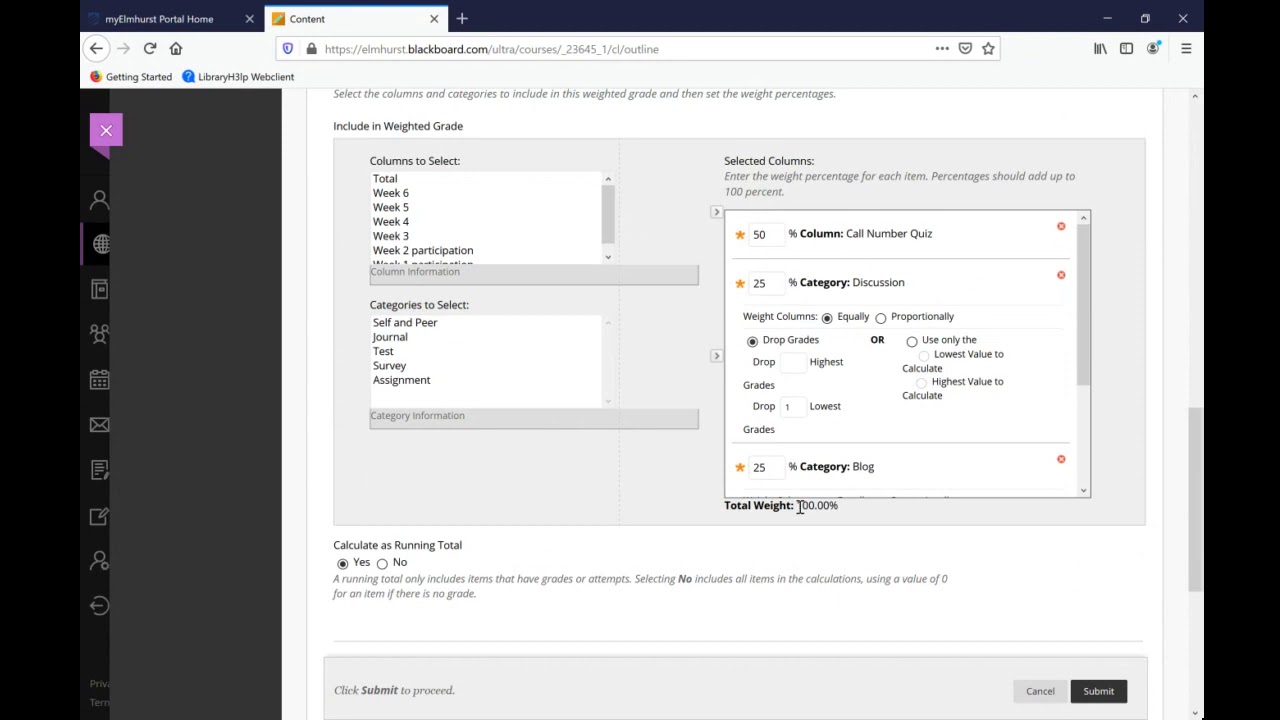Choose Highest Value to Calculate

(x=922, y=382)
